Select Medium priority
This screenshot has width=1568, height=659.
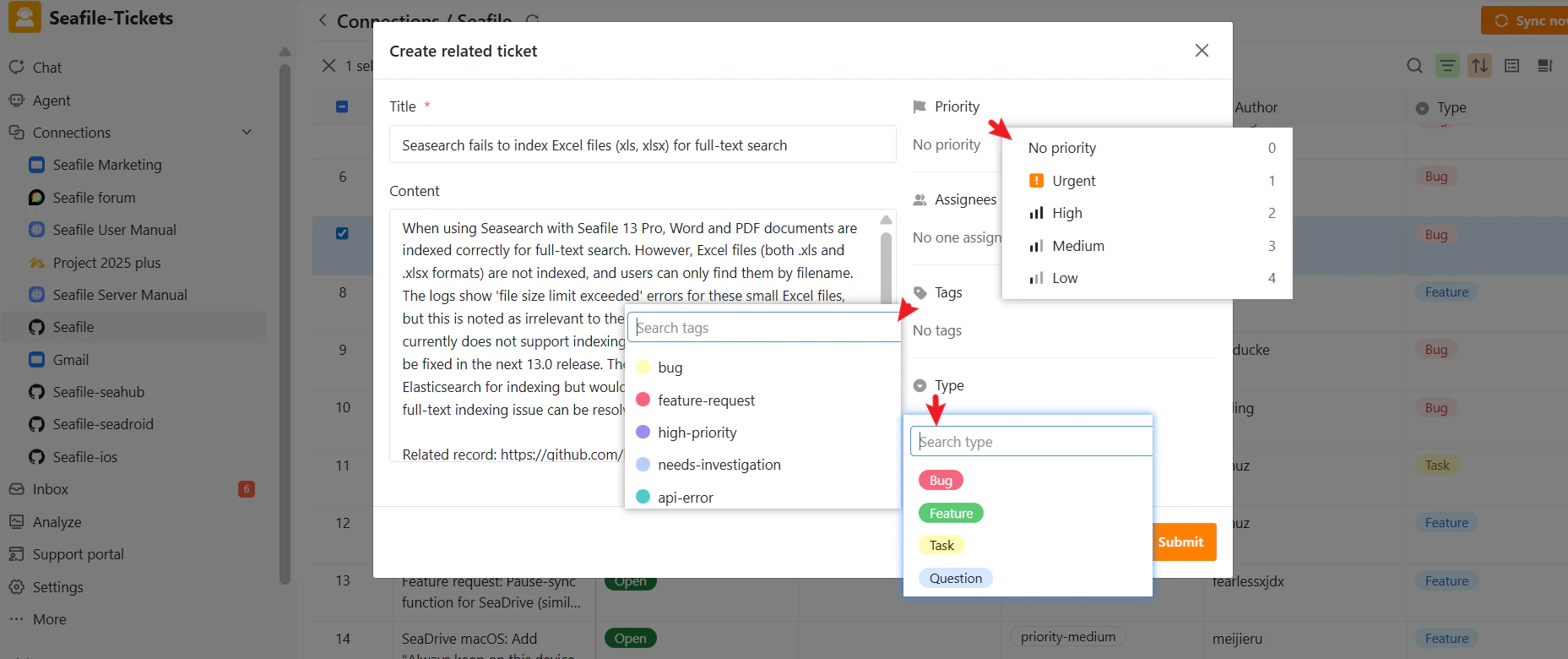[x=1147, y=246]
